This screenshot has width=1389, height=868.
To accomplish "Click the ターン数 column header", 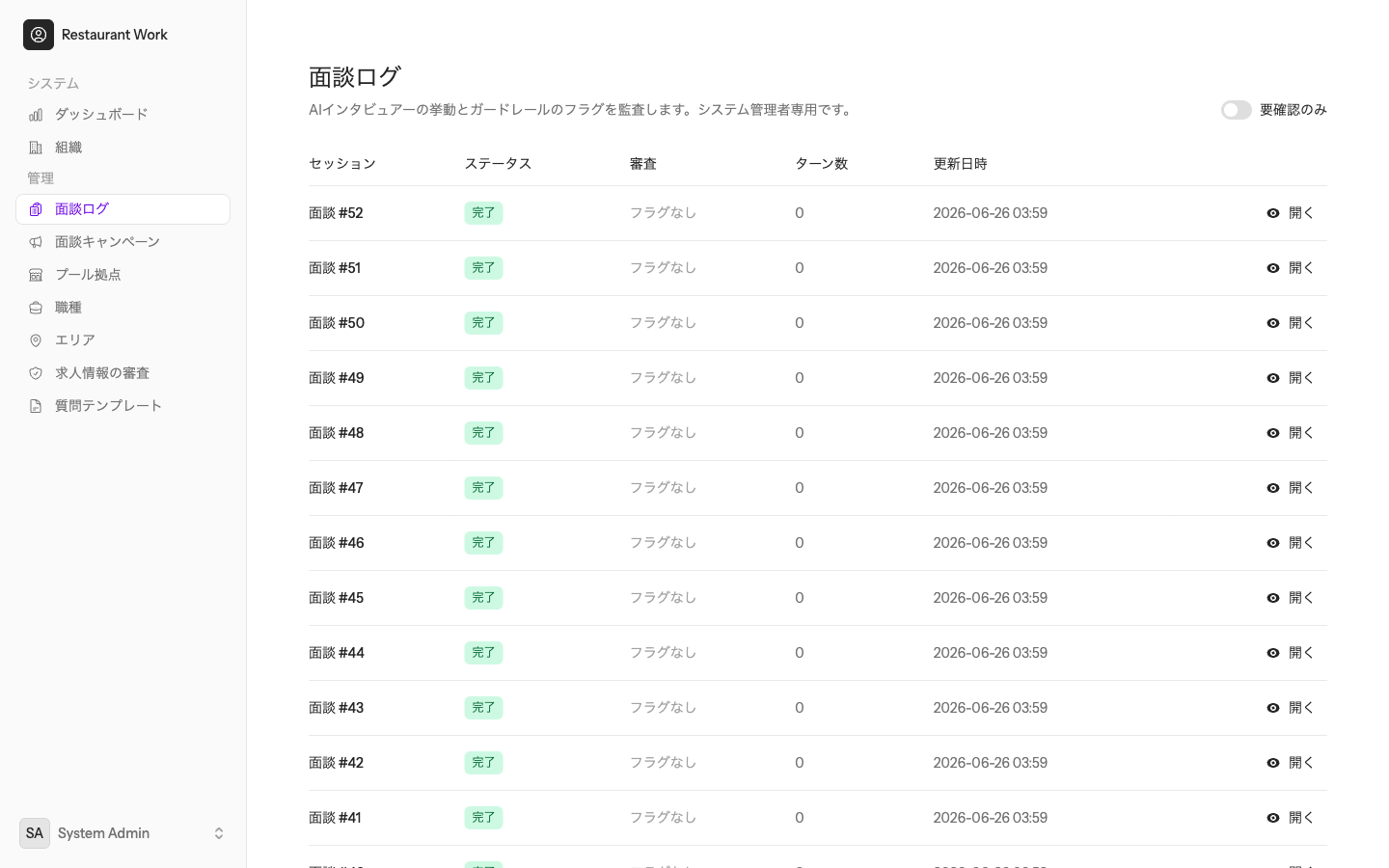I will [x=822, y=164].
